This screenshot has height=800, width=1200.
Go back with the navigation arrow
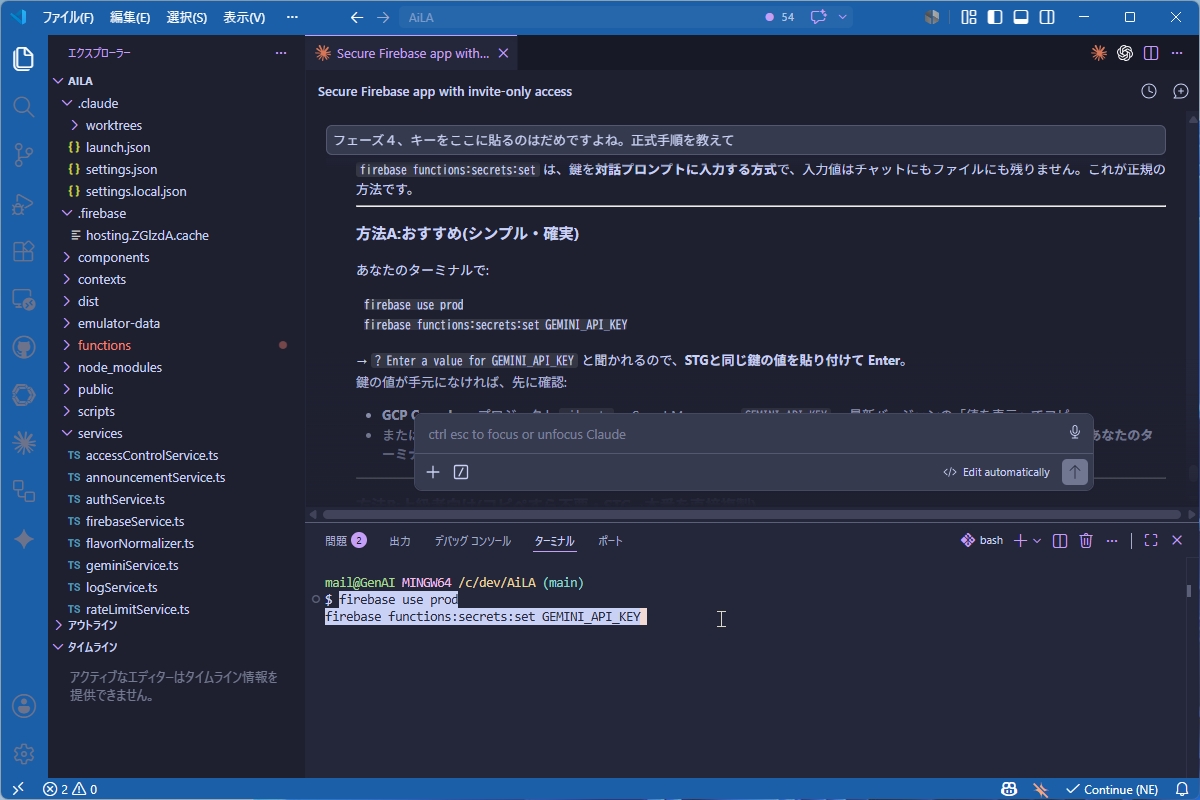358,17
